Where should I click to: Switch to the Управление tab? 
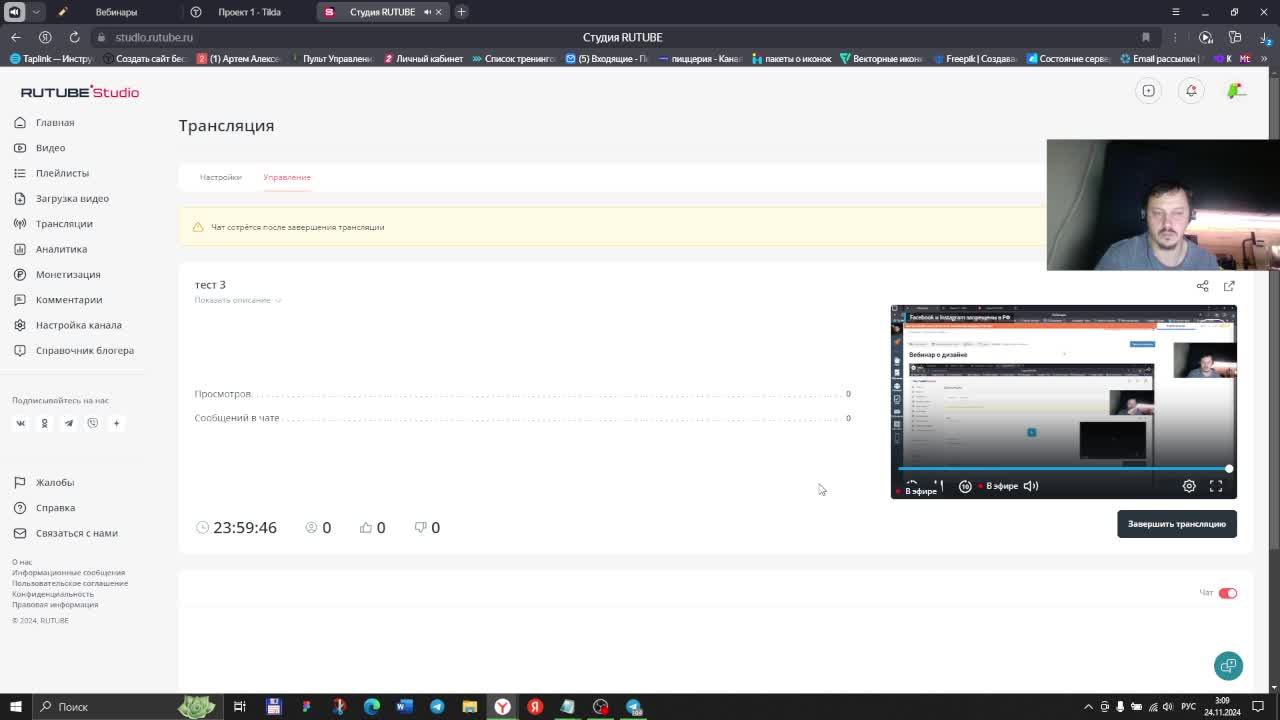pos(287,177)
